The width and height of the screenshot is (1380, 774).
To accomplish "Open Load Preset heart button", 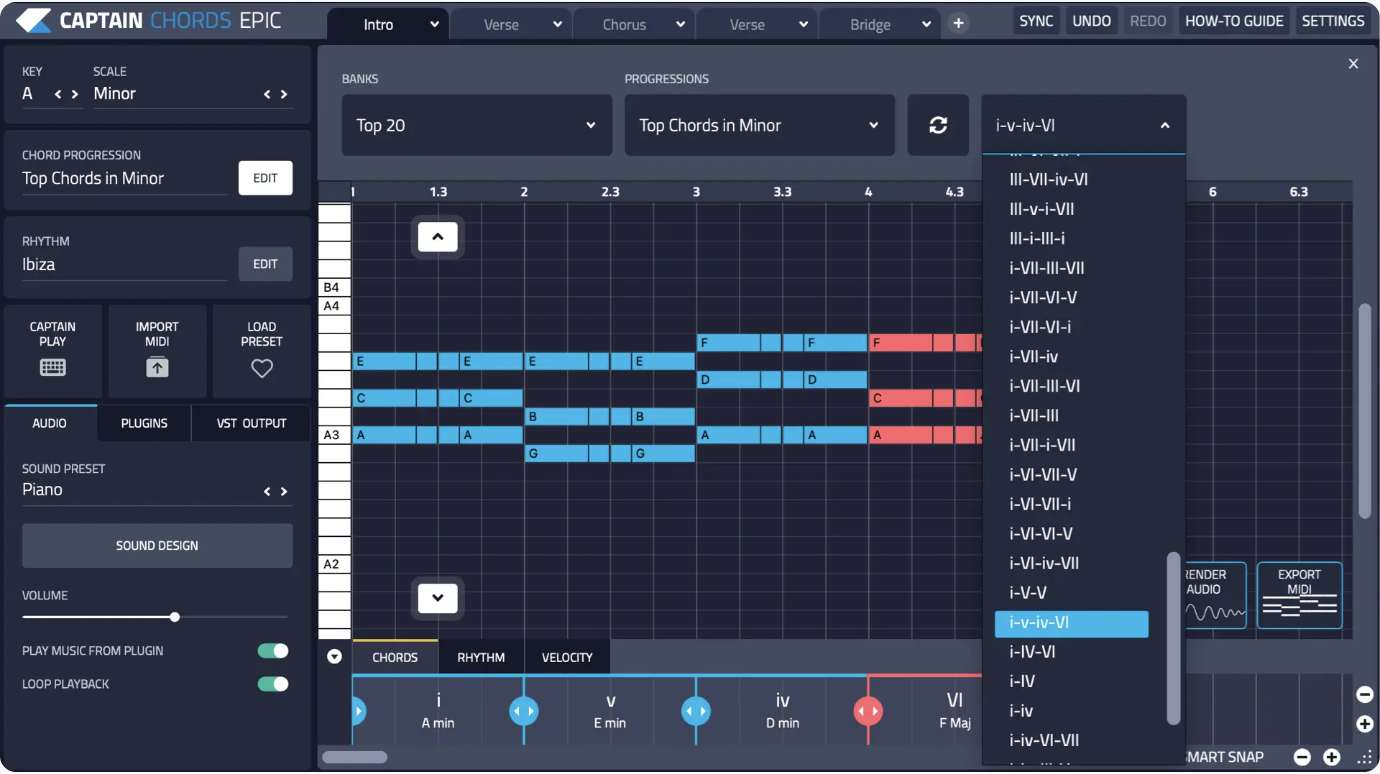I will pos(262,352).
